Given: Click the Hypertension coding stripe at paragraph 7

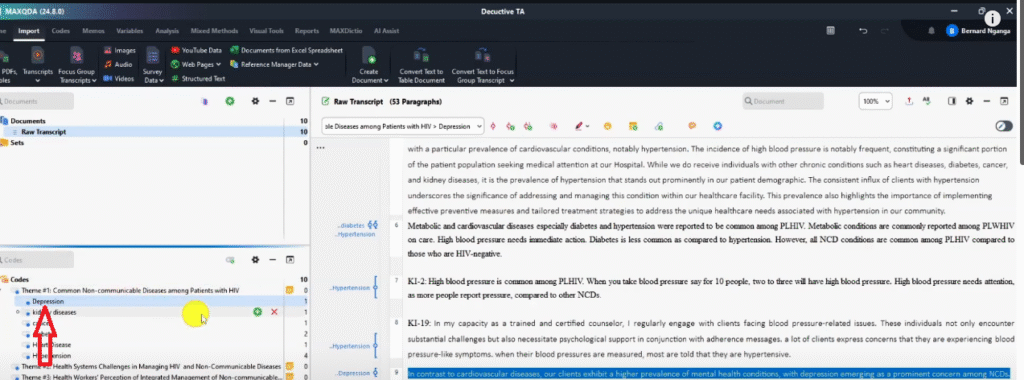Looking at the screenshot, I should (x=376, y=287).
